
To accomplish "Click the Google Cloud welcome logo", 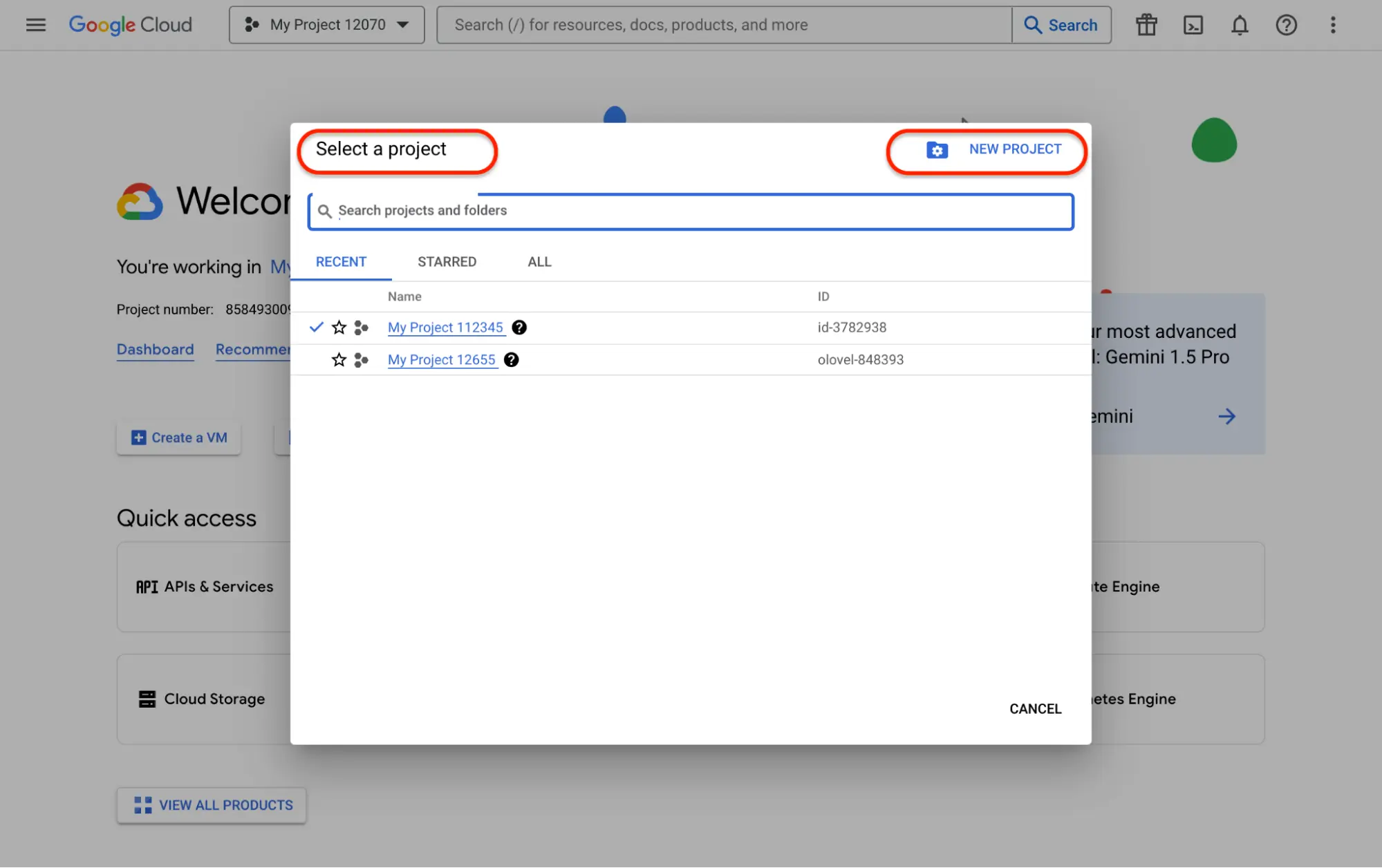I will tap(140, 202).
